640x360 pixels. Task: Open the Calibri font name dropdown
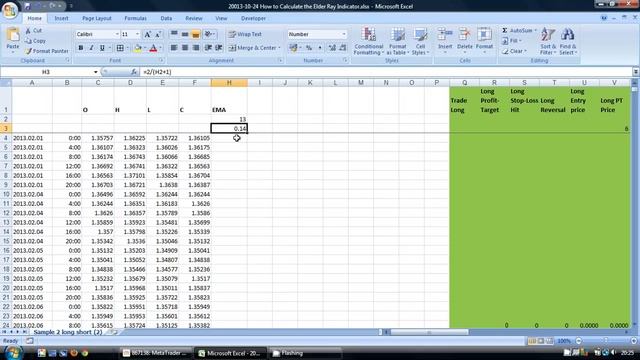pos(117,34)
